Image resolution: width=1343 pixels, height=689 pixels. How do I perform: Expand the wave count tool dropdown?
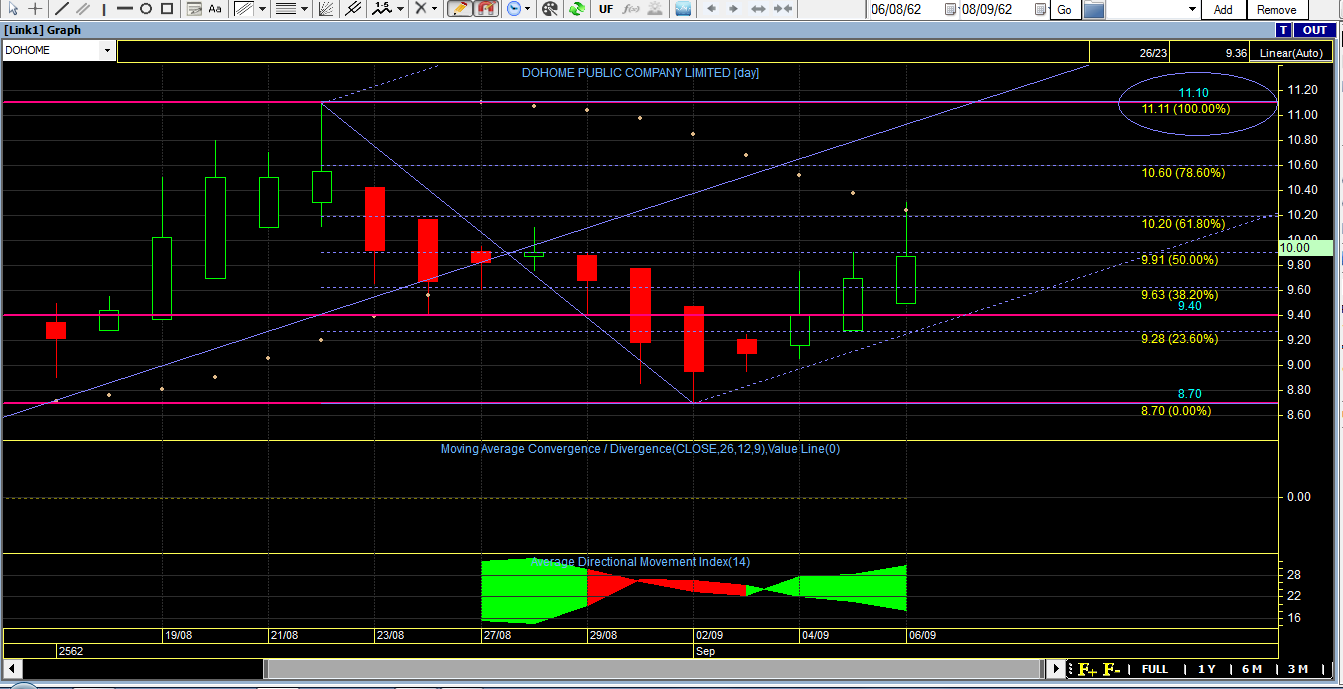(400, 9)
